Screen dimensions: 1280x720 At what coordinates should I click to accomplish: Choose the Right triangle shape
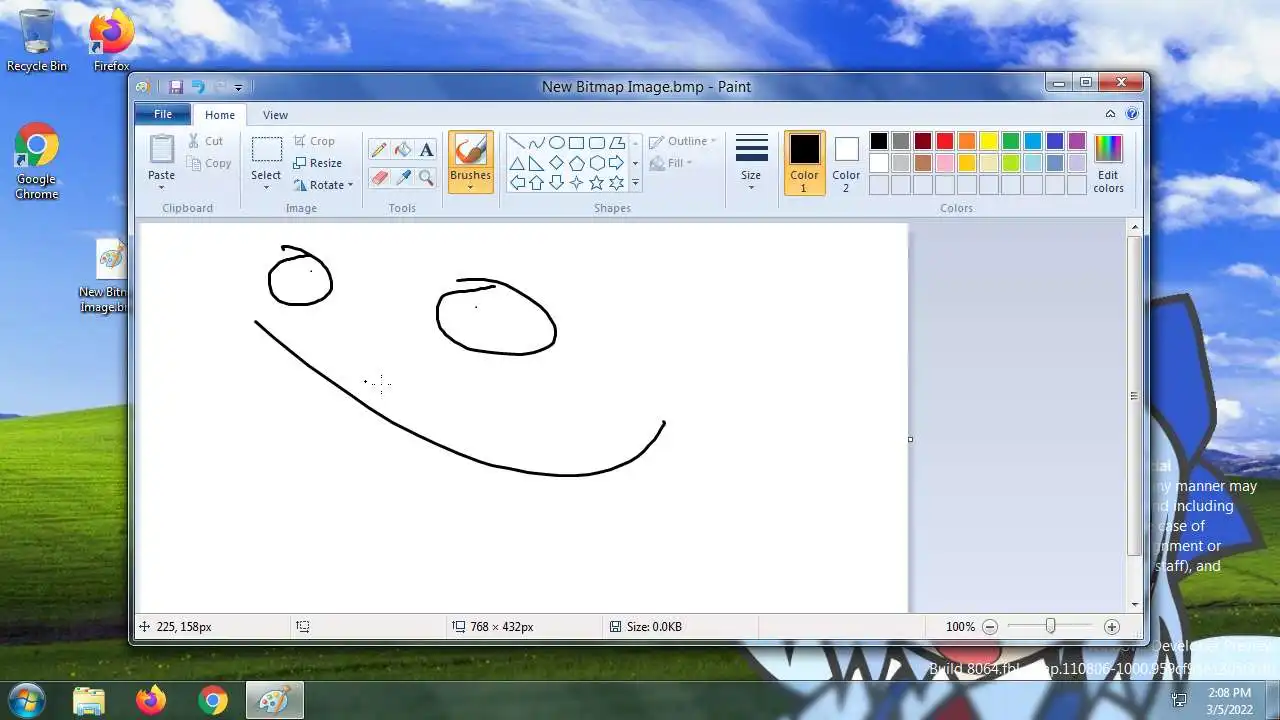click(x=537, y=163)
